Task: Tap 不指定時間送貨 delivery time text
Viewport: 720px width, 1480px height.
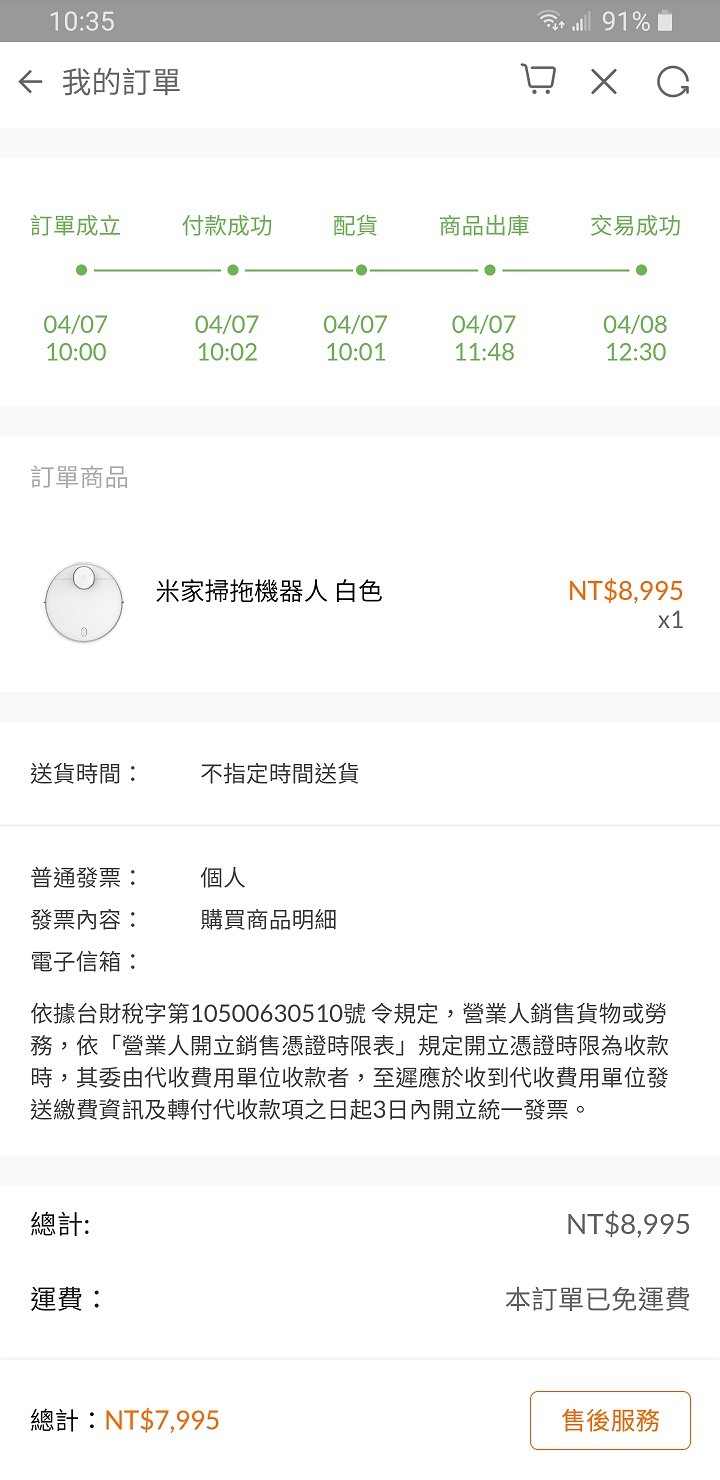Action: coord(279,773)
